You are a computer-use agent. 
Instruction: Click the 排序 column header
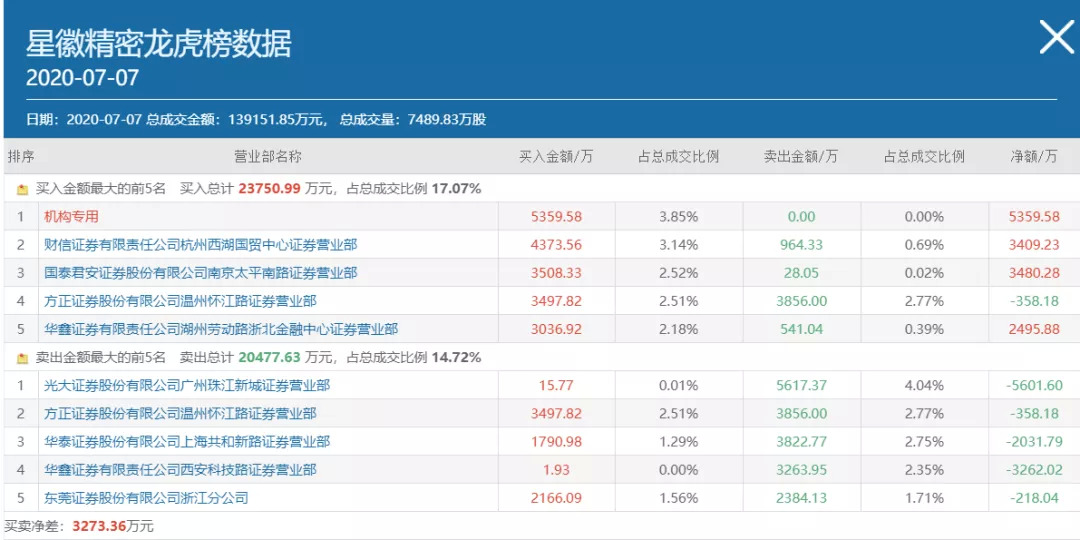pos(21,156)
